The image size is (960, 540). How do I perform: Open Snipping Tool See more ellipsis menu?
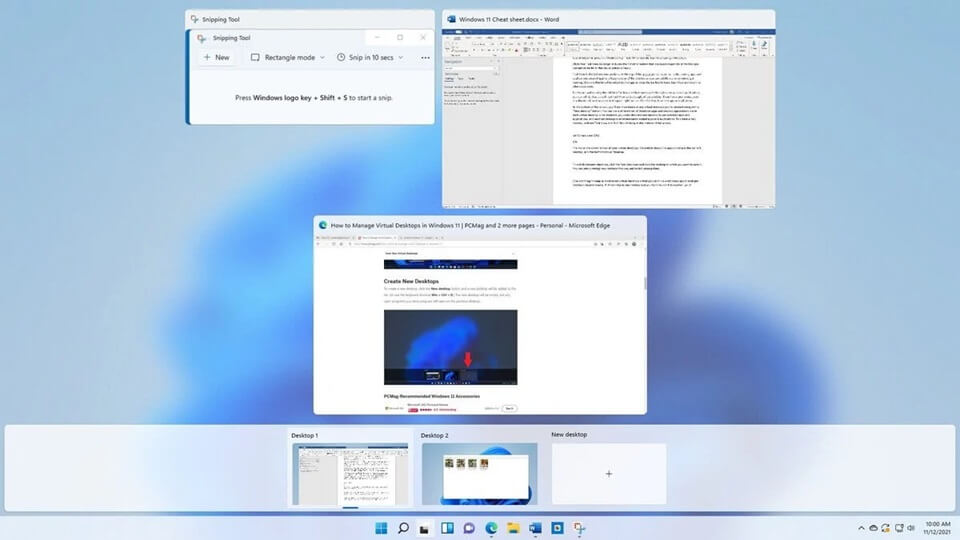click(x=426, y=58)
